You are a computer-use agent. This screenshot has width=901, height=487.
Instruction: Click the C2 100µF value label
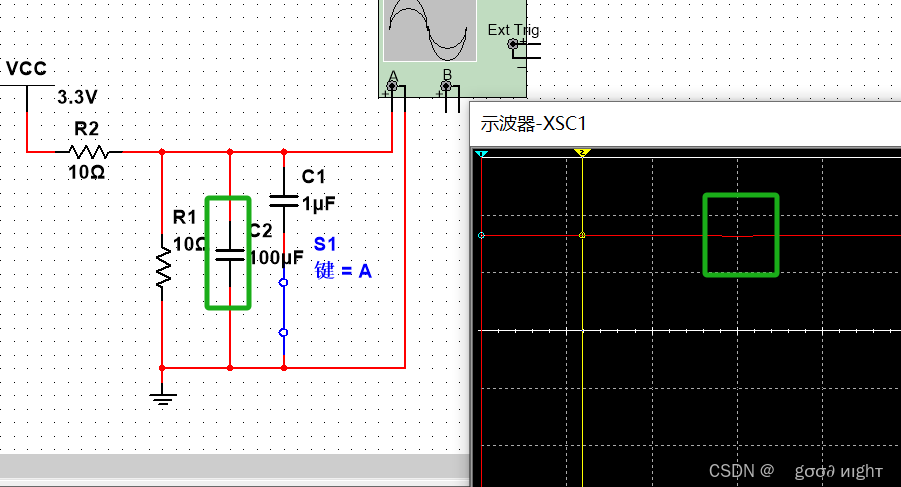click(276, 257)
